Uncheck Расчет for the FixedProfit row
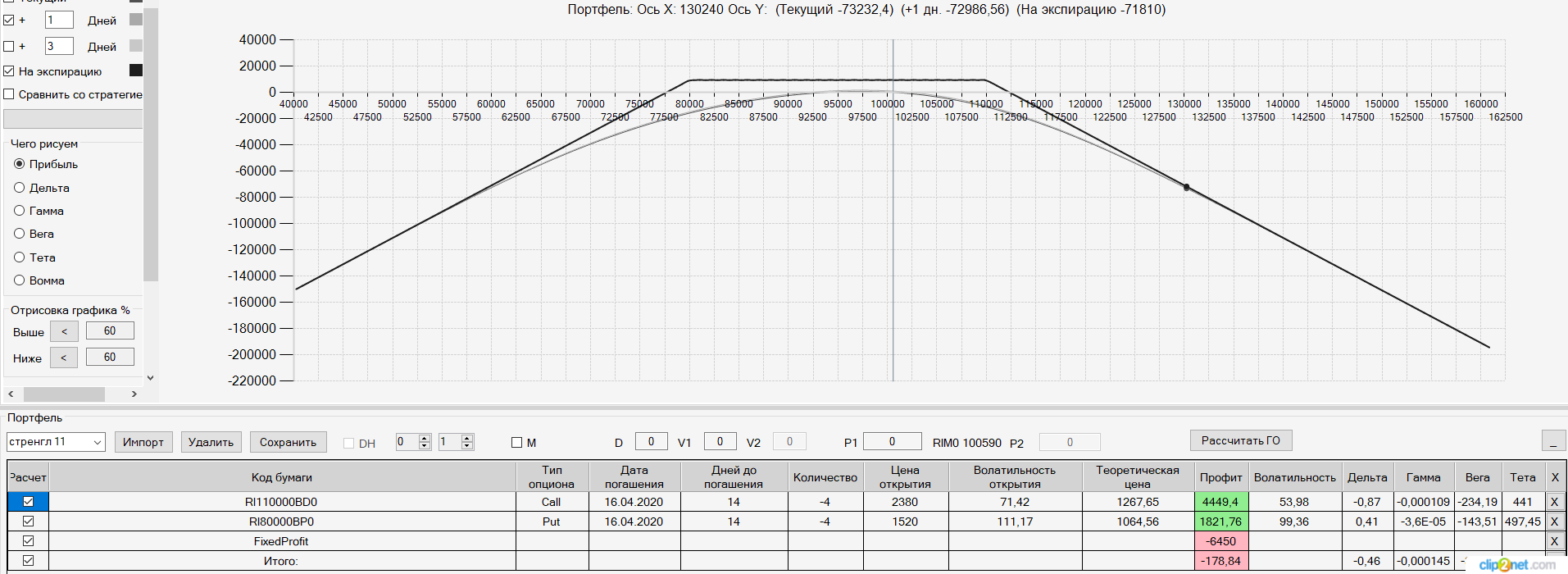The height and width of the screenshot is (574, 1568). pyautogui.click(x=29, y=541)
